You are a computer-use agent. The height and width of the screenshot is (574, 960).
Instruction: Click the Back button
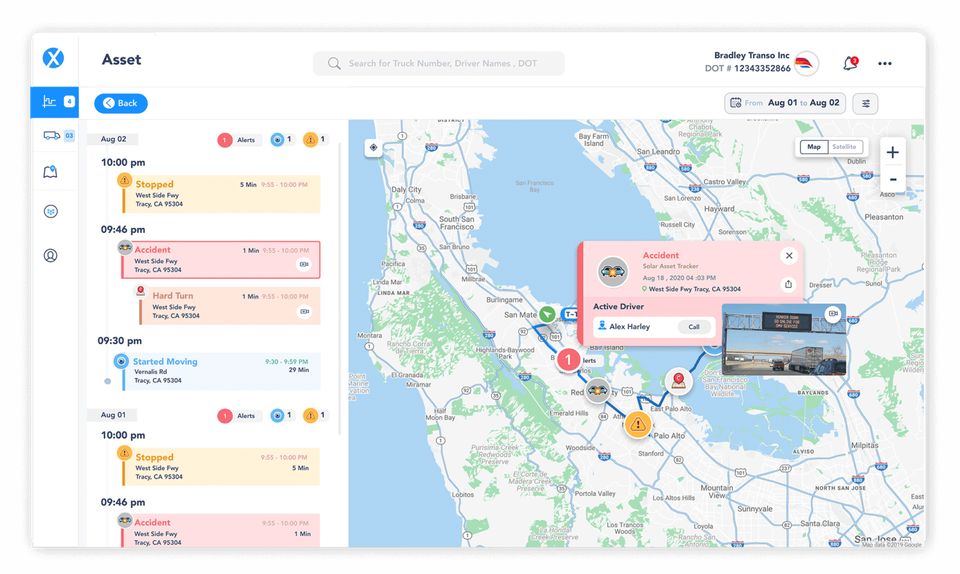click(x=121, y=103)
